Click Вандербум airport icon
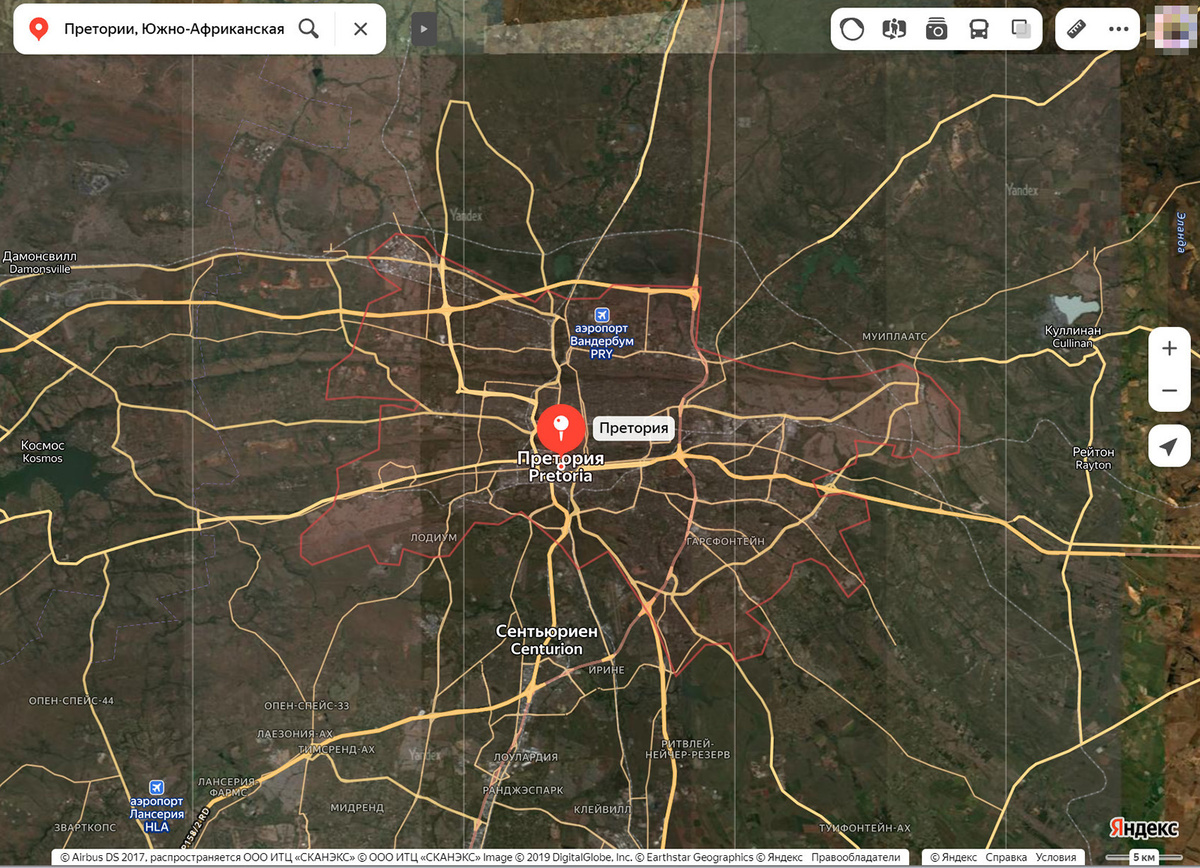This screenshot has width=1200, height=868. 602,316
